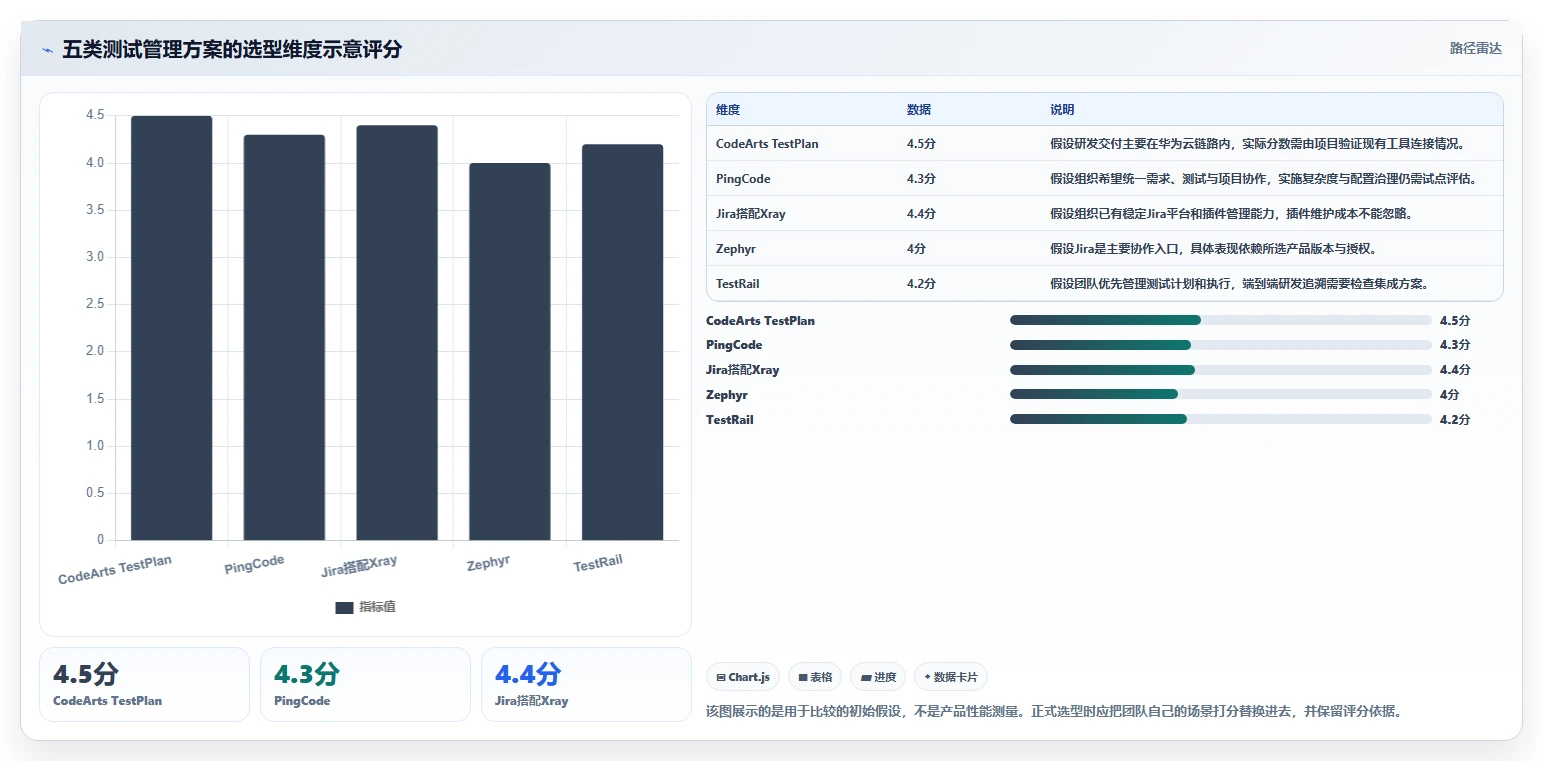
Task: Click the 3.0 tick on the y-axis
Action: click(94, 257)
